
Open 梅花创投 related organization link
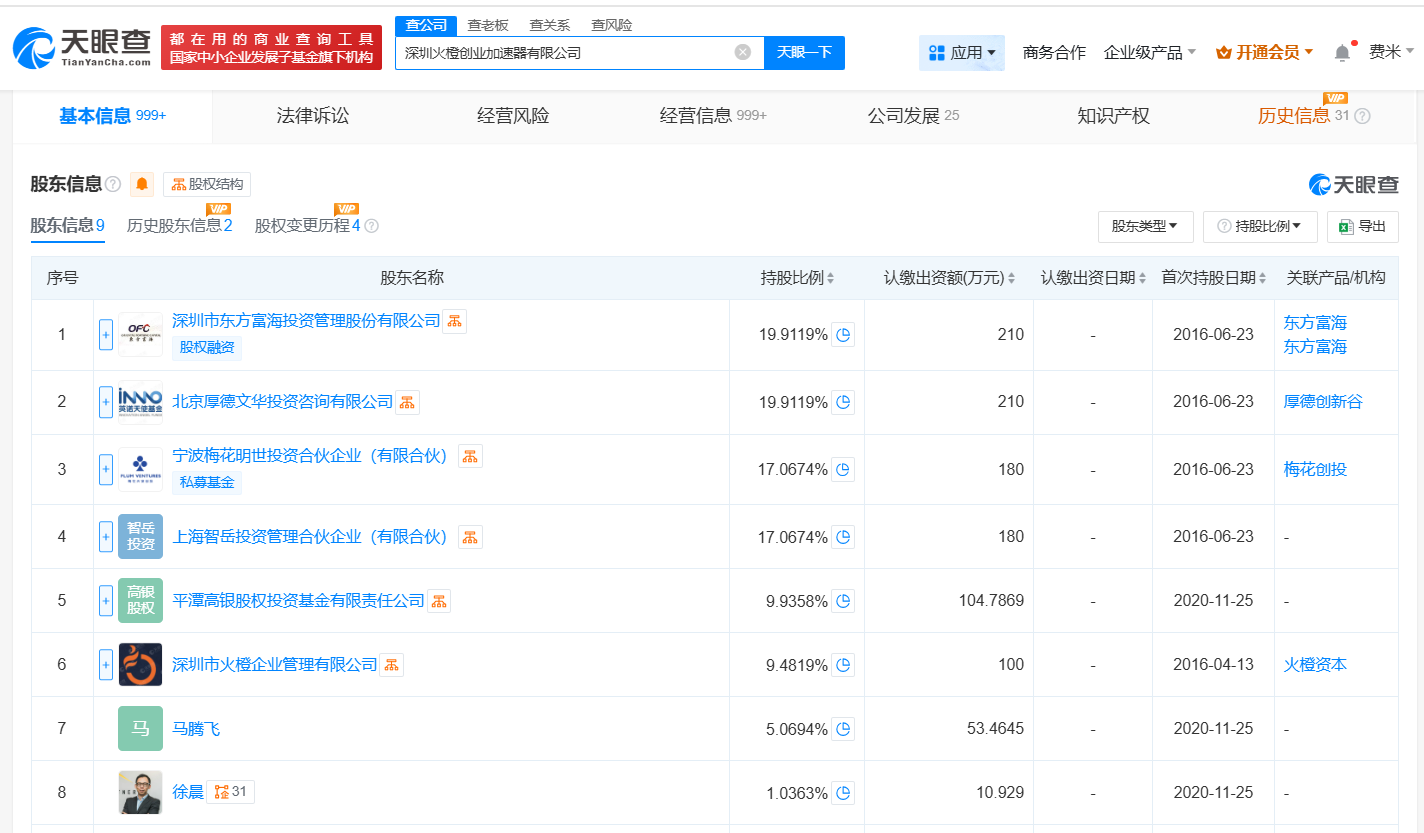(1315, 469)
